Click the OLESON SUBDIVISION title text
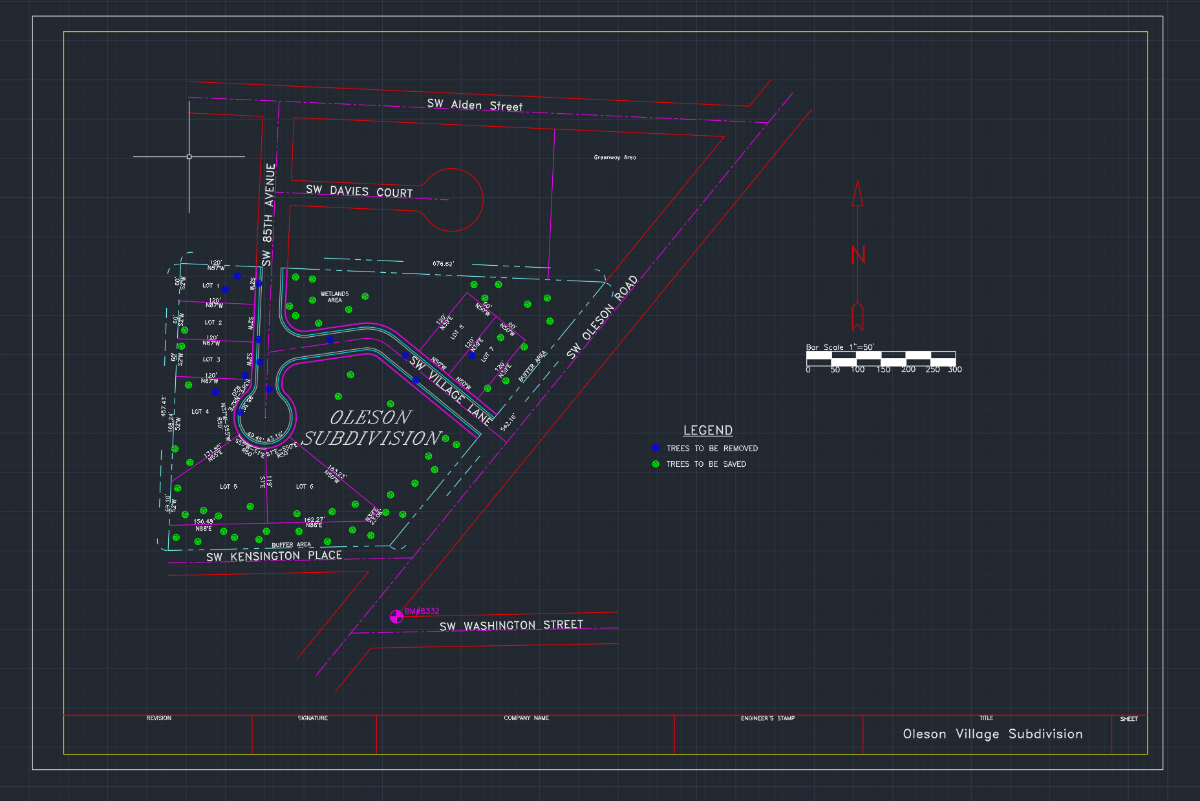The image size is (1200, 801). click(372, 427)
